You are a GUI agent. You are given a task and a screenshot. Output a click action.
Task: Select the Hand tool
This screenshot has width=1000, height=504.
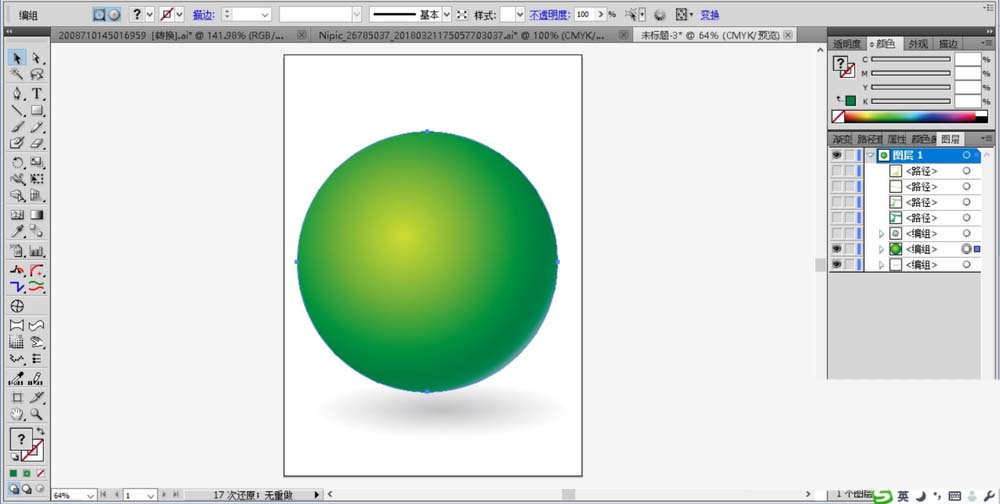[17, 413]
